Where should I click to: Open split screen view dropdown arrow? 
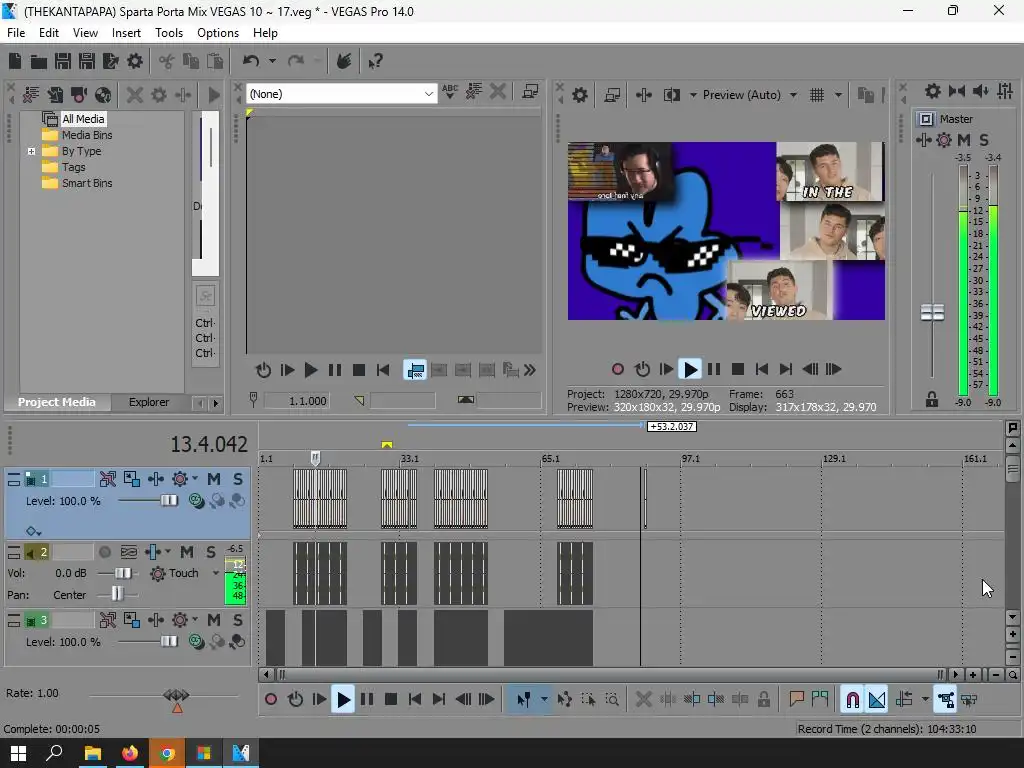[x=693, y=95]
